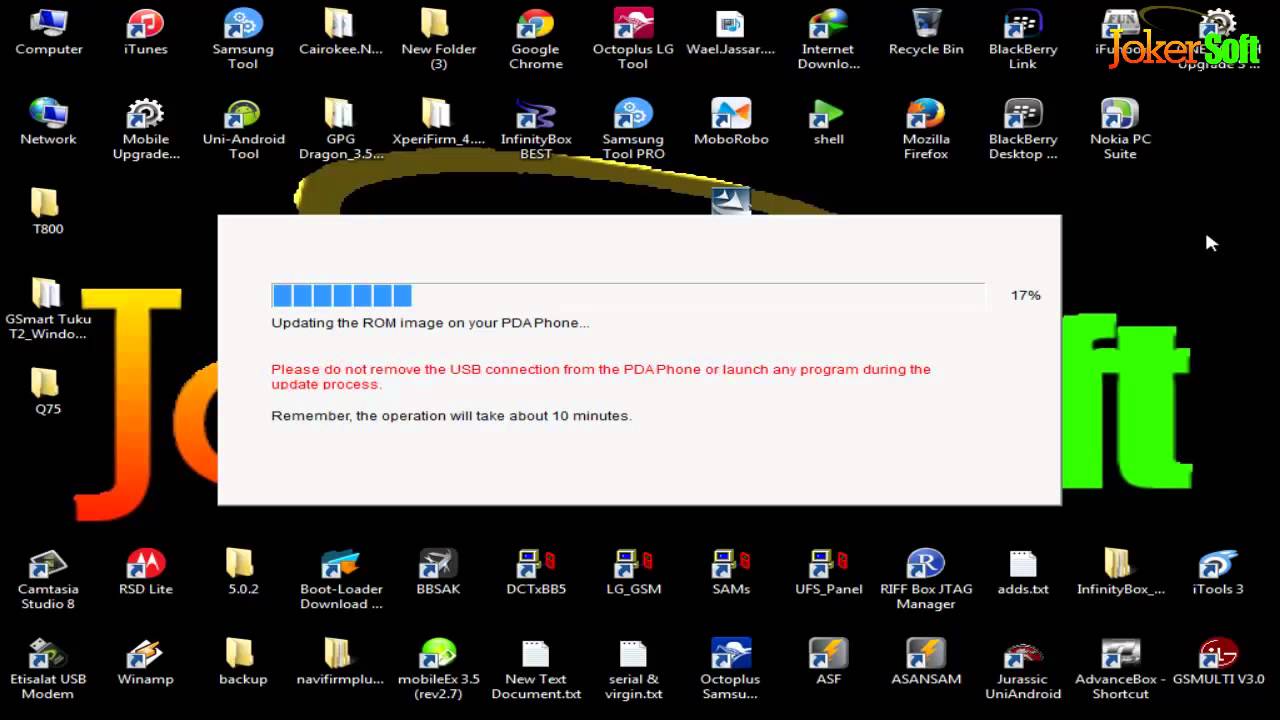Launch Uni-Android Tool
Viewport: 1280px width, 720px height.
coord(243,129)
